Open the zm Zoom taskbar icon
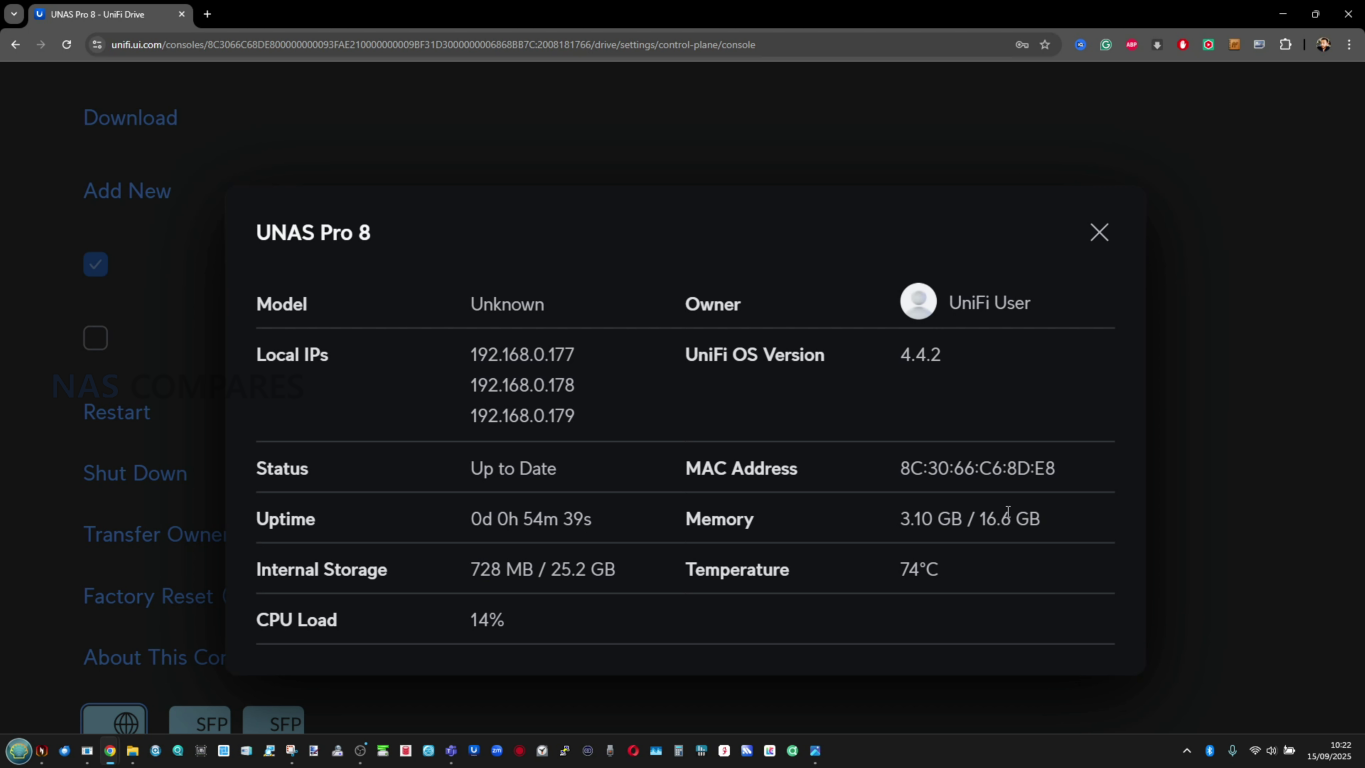This screenshot has height=768, width=1365. coord(496,751)
